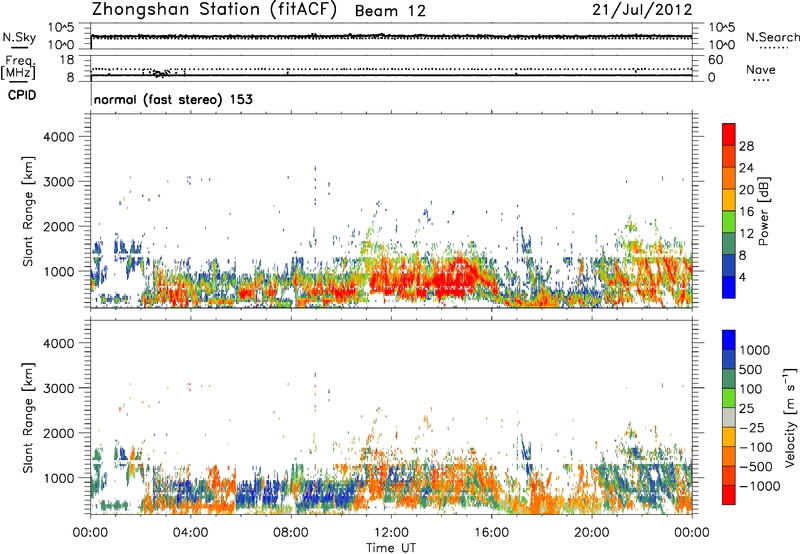Click the 'N.Search' legend label

[772, 37]
